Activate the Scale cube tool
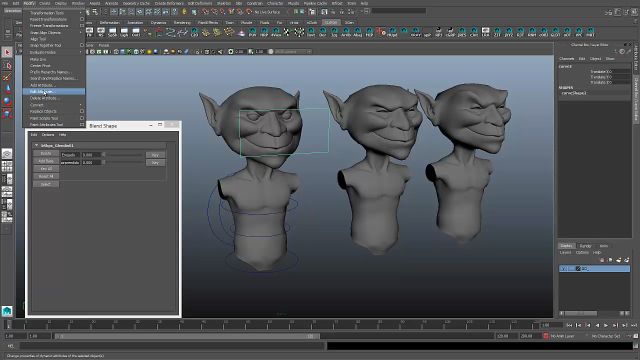The height and width of the screenshot is (360, 640). 7,113
